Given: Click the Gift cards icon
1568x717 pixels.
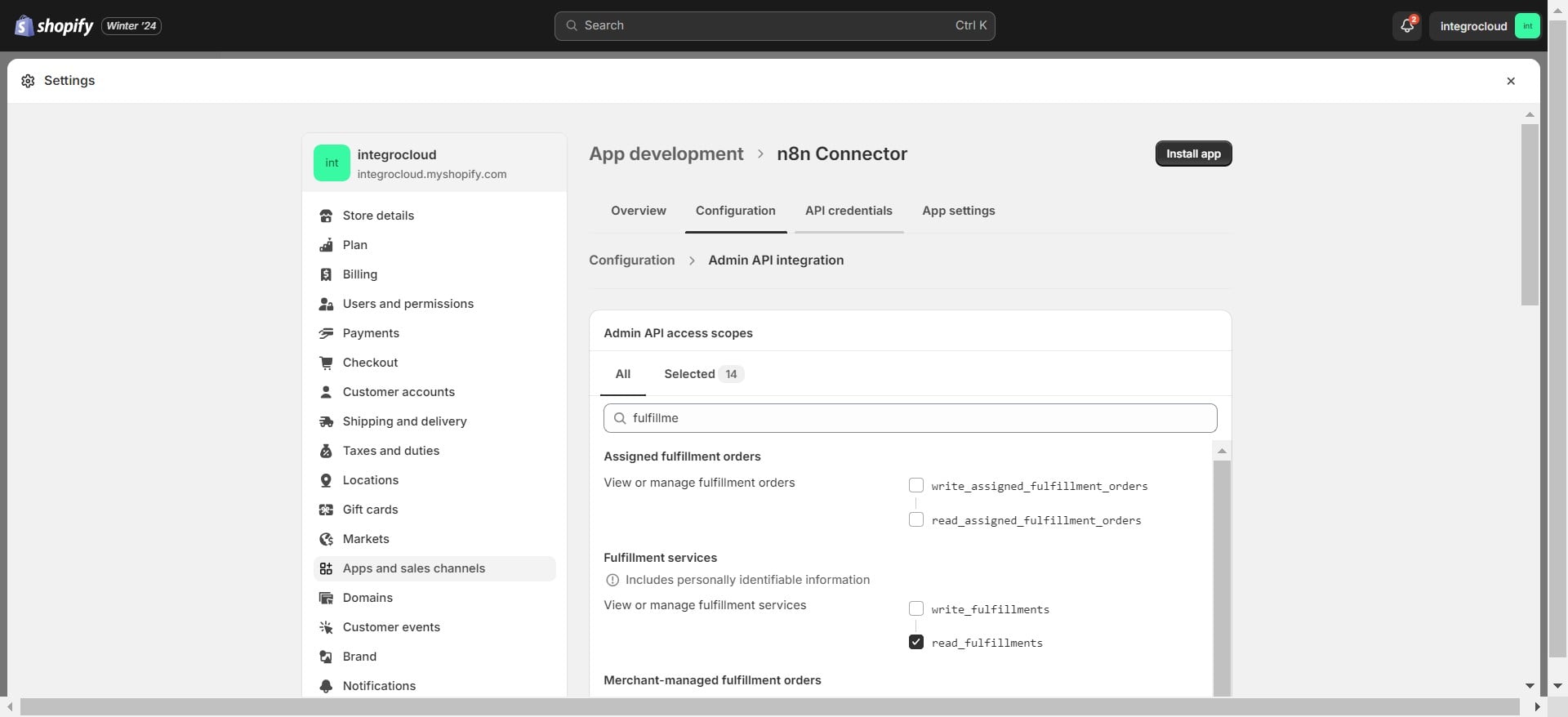Looking at the screenshot, I should point(326,510).
